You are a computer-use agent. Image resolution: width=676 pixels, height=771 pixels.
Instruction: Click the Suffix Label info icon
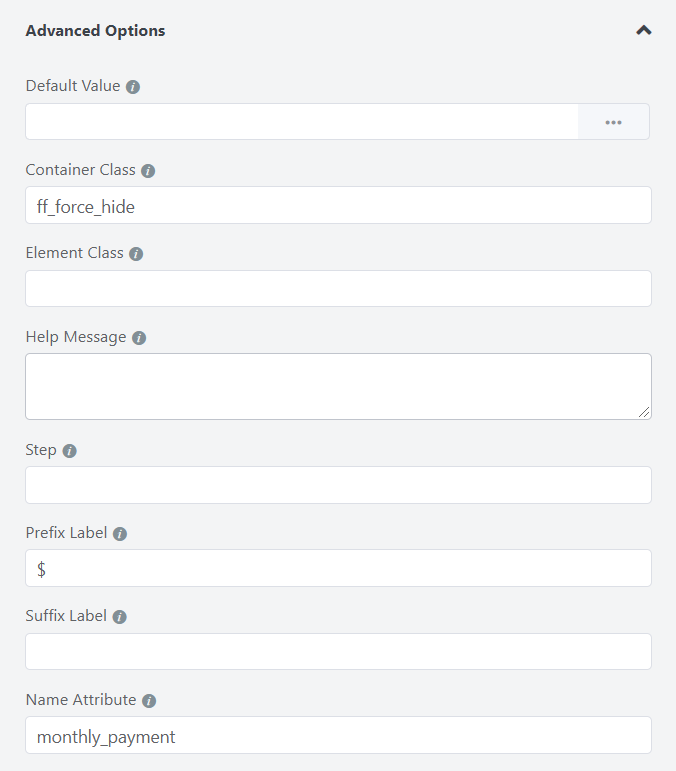click(x=119, y=617)
